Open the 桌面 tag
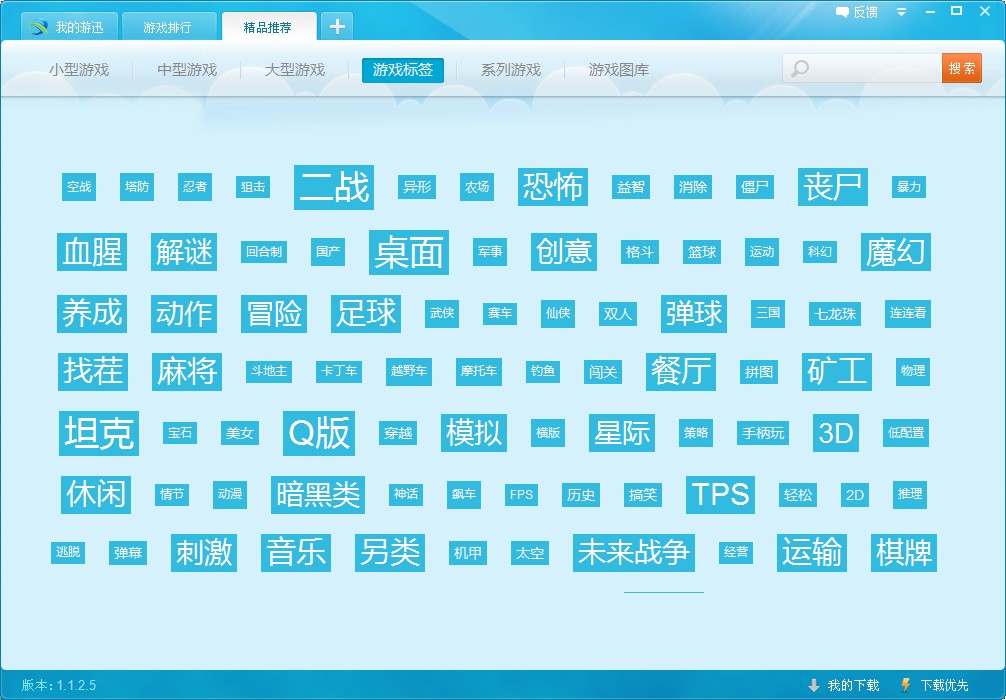This screenshot has width=1006, height=700. [409, 252]
